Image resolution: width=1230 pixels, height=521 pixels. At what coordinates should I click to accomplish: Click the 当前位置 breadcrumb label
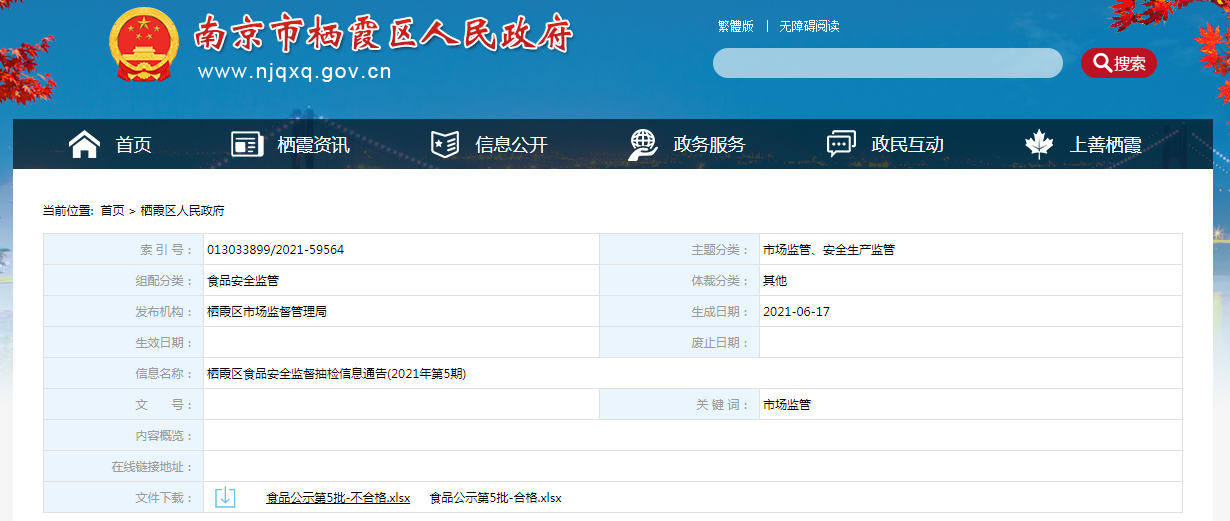[x=68, y=211]
